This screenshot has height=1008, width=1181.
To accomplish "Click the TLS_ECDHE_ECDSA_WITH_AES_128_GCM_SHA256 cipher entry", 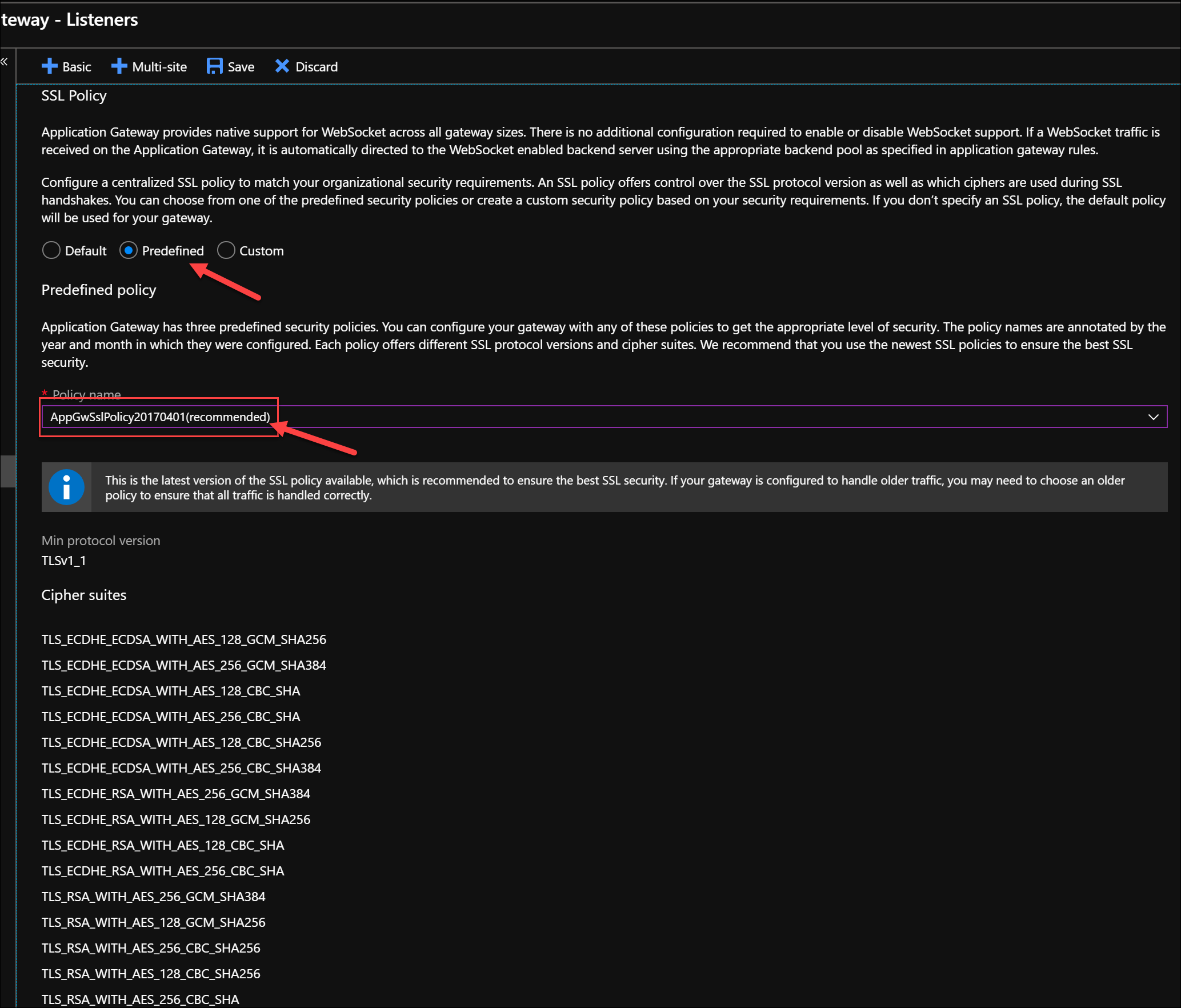I will 183,639.
